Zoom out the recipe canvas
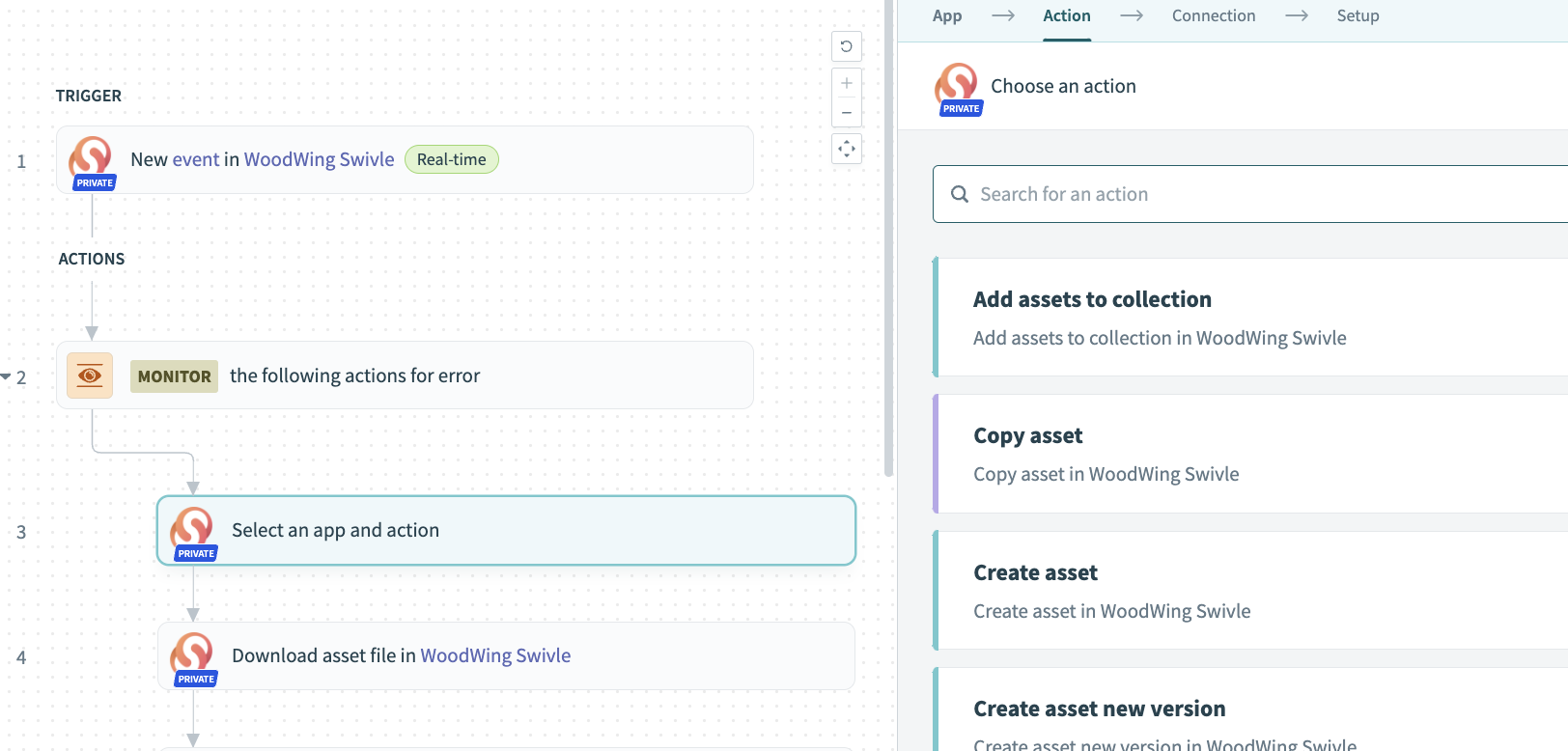The height and width of the screenshot is (751, 1568). [847, 113]
